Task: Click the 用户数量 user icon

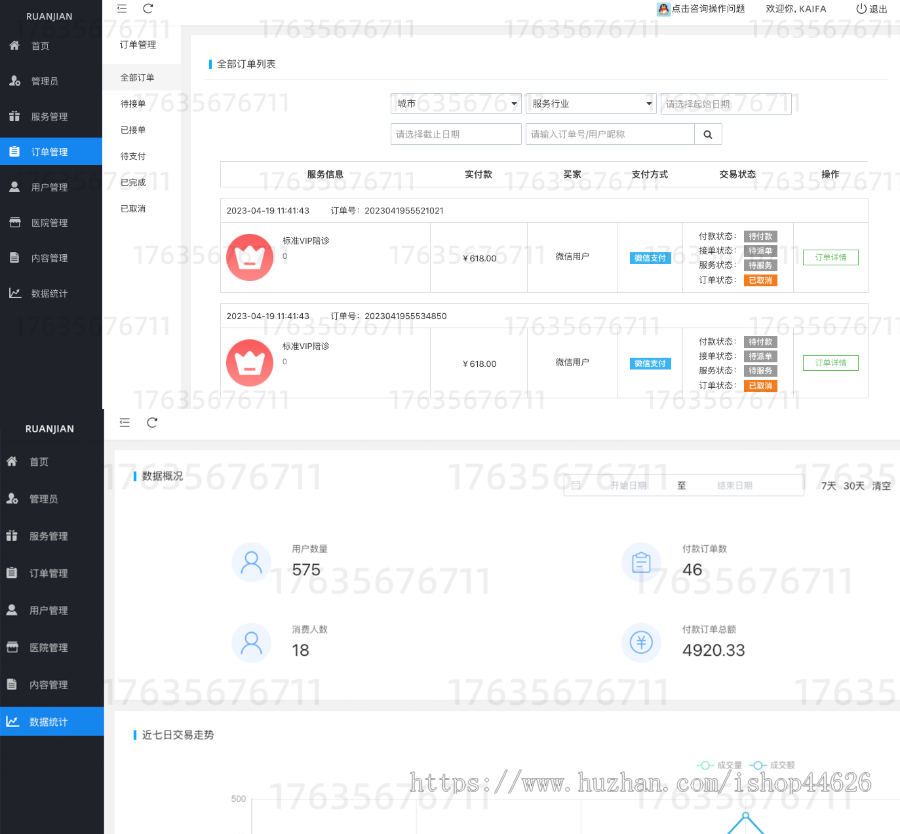Action: coord(251,563)
